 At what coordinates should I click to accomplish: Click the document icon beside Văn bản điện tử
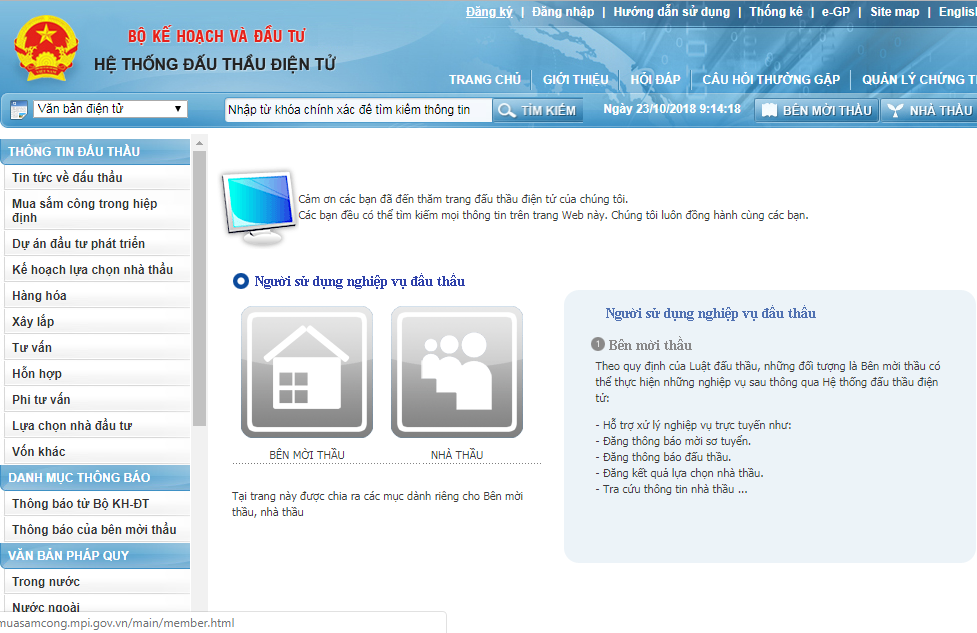pyautogui.click(x=19, y=110)
